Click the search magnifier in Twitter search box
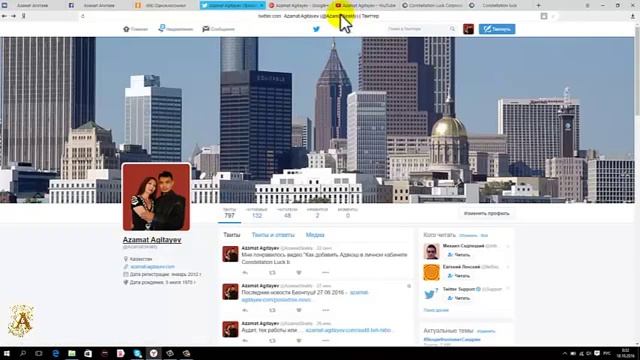Screen dimensions: 640x360 (x=452, y=29)
